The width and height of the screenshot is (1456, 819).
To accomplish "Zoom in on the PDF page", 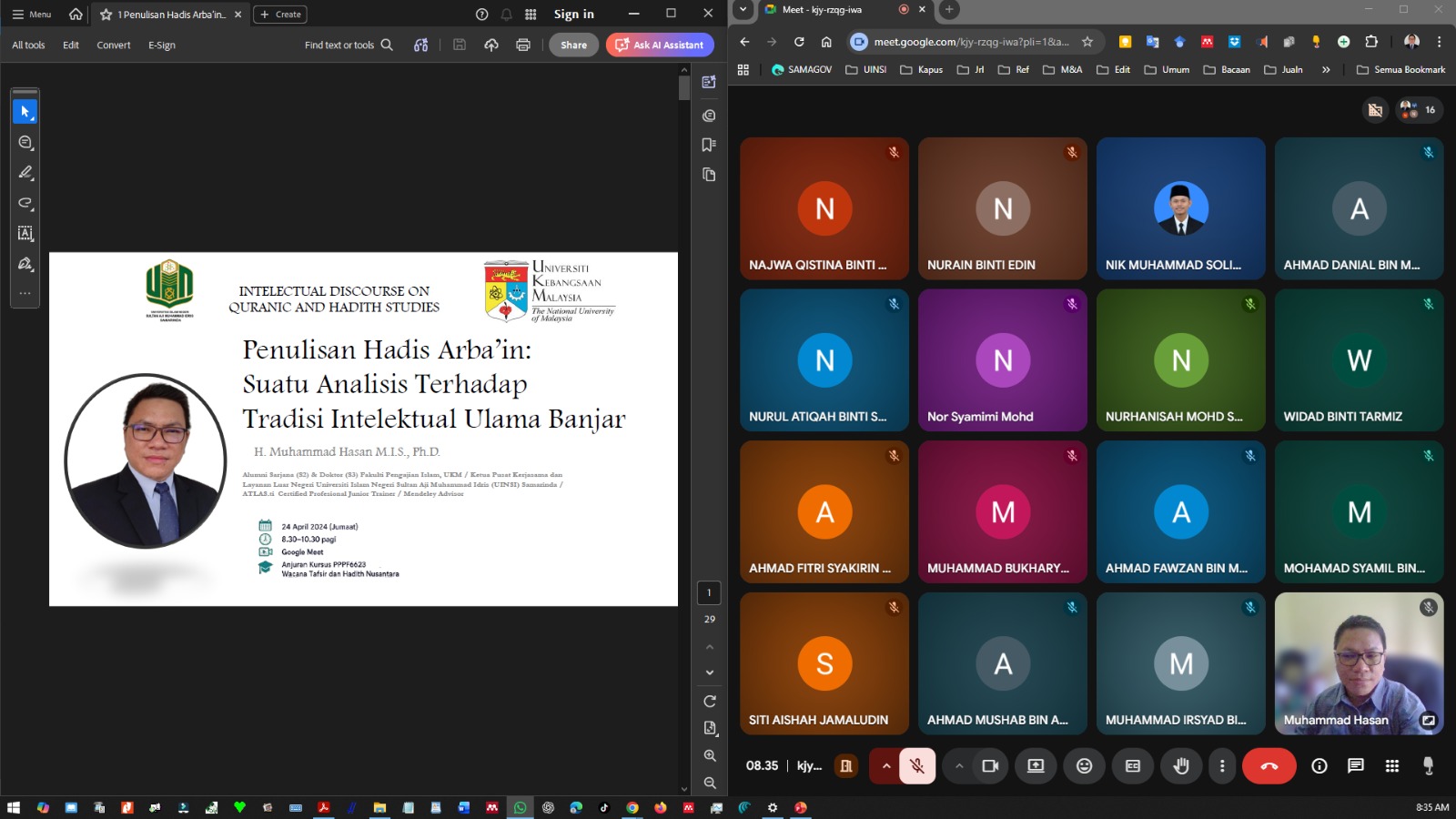I will pos(710,755).
